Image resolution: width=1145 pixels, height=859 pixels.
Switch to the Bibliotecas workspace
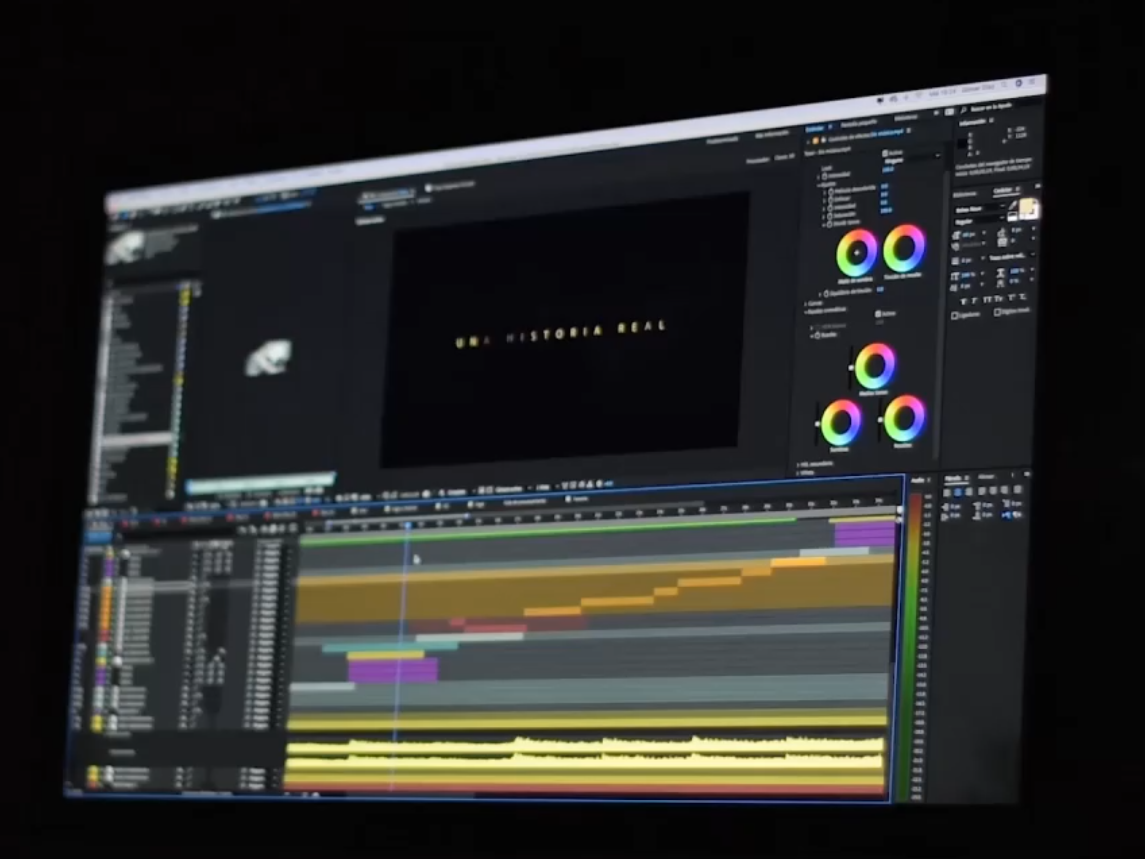coord(905,118)
